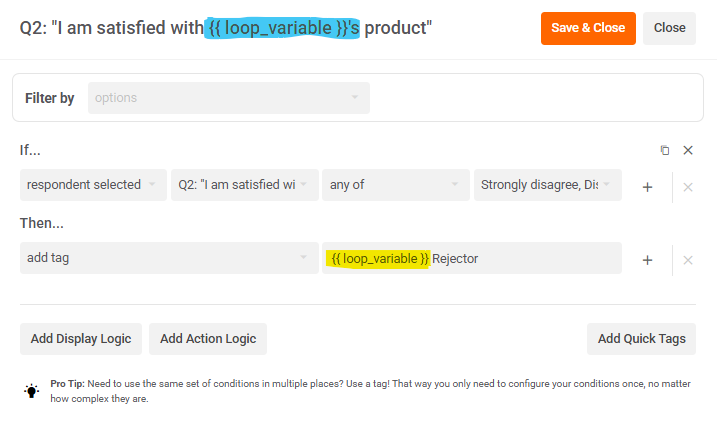Remove the Then action row
The height and width of the screenshot is (432, 717).
688,259
